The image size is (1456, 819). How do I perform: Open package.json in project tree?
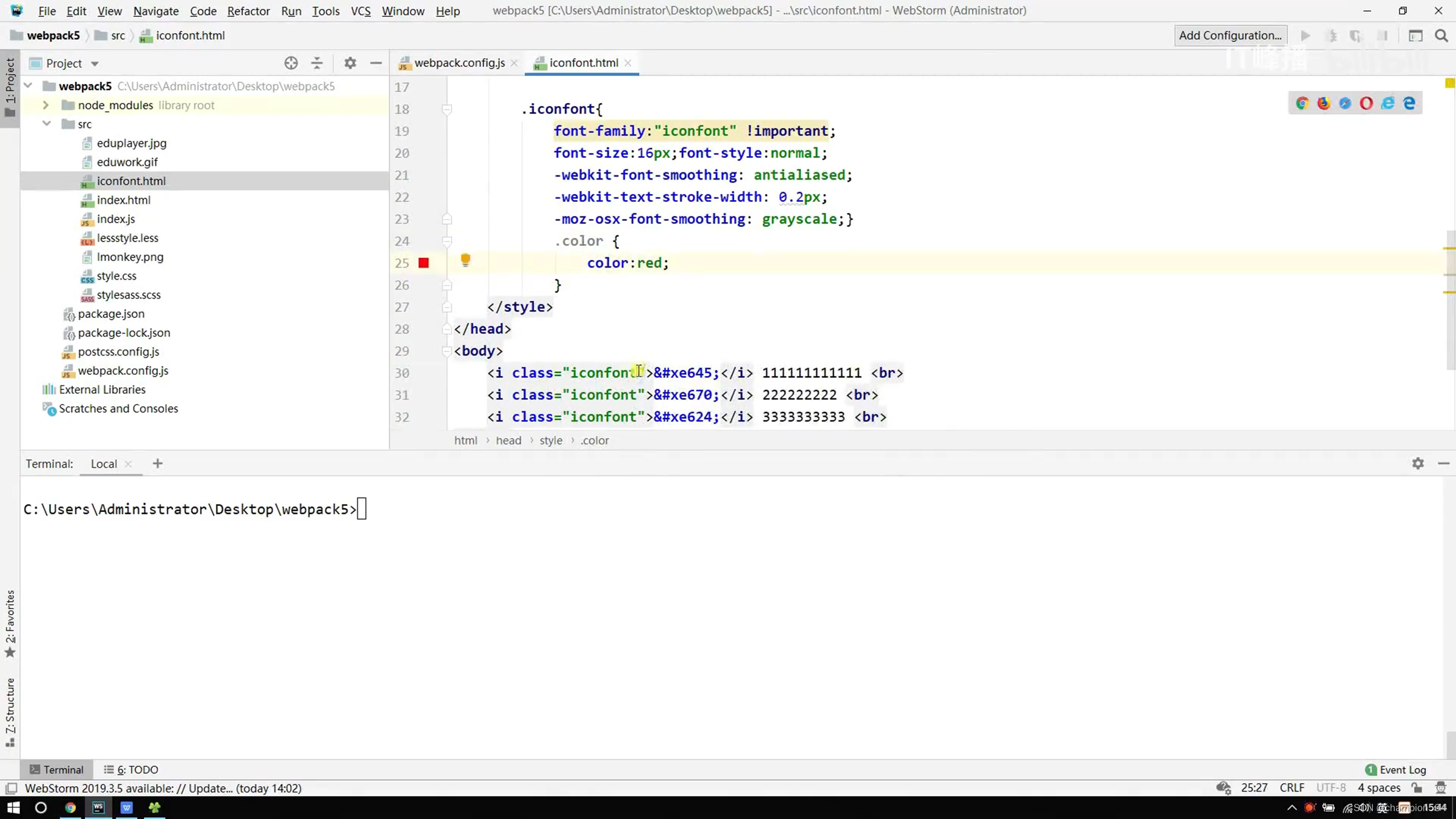(111, 314)
